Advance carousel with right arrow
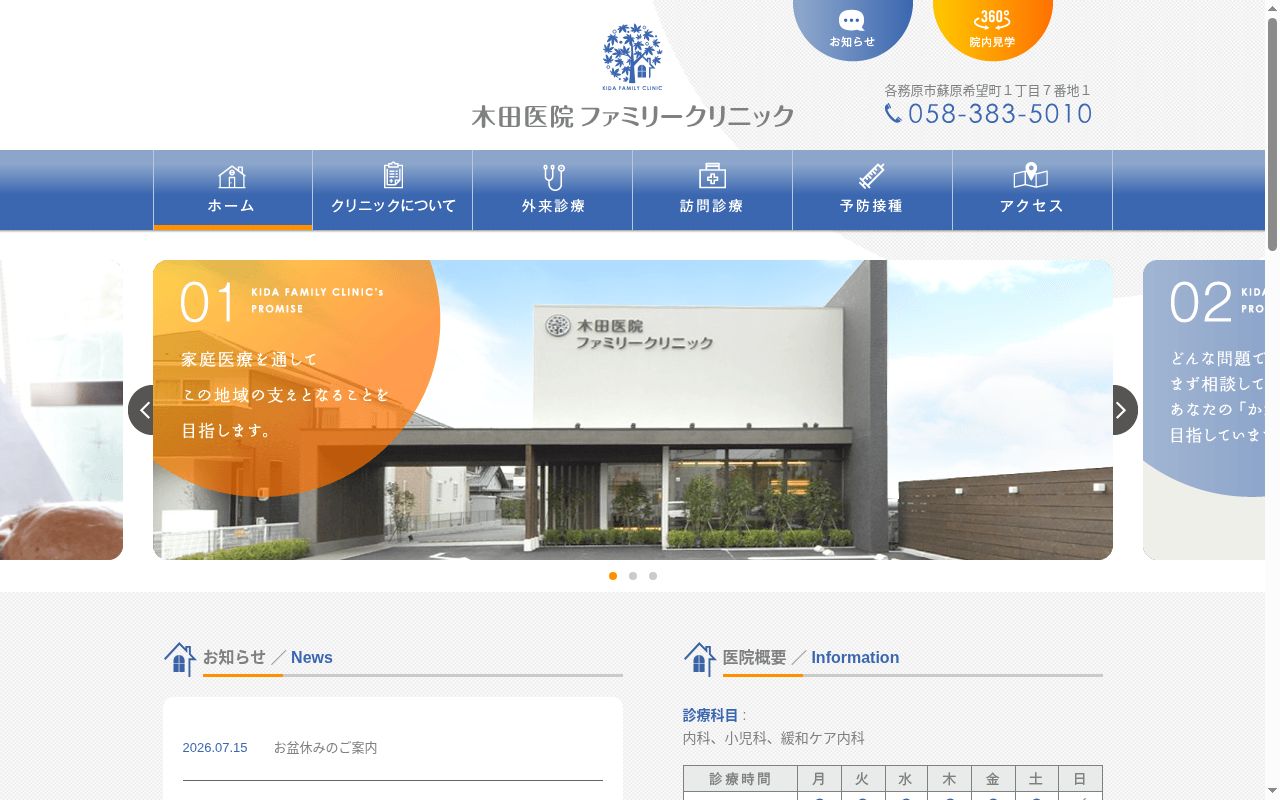1280x800 pixels. pyautogui.click(x=1124, y=410)
